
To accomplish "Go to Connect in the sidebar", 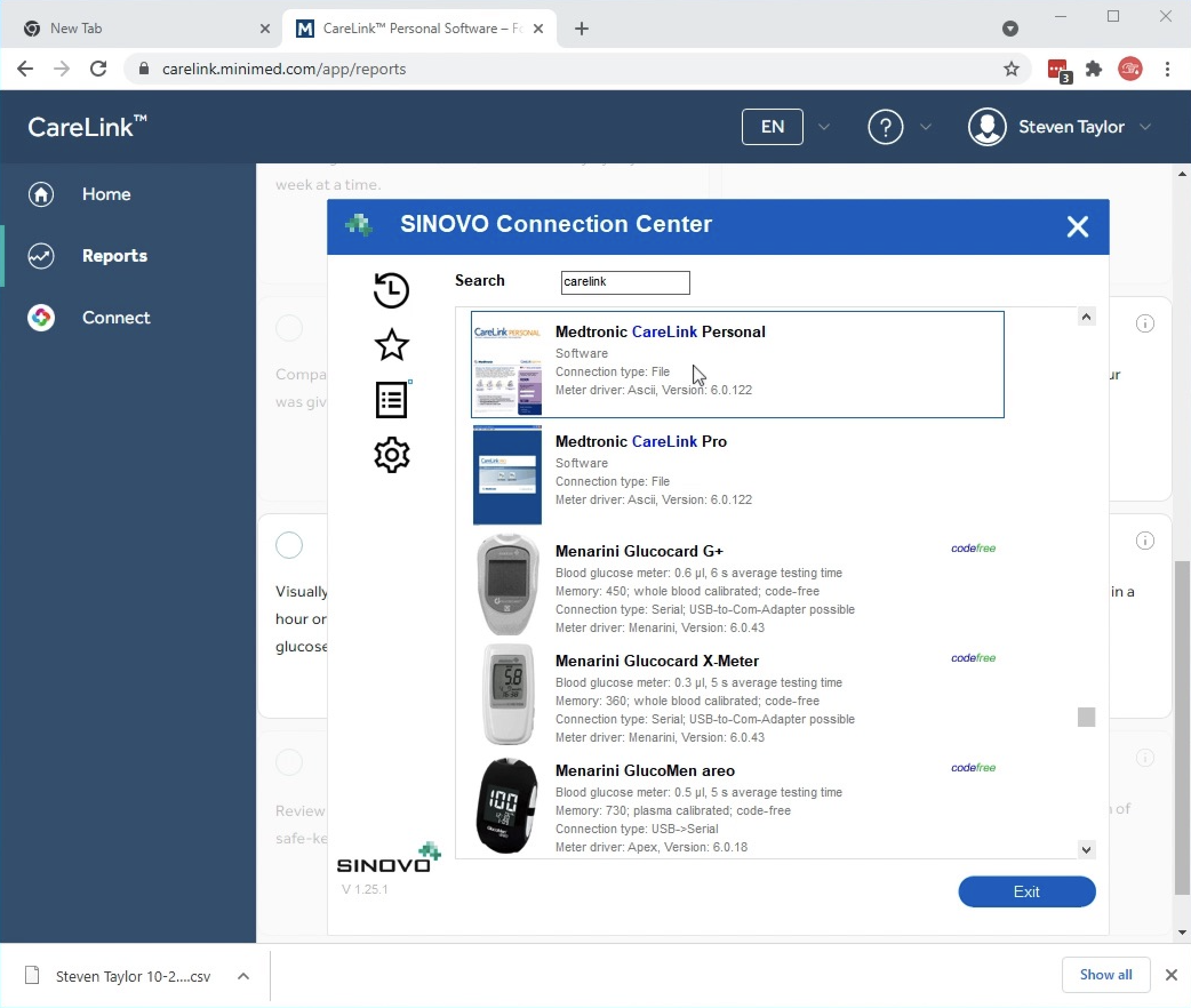I will [x=116, y=318].
